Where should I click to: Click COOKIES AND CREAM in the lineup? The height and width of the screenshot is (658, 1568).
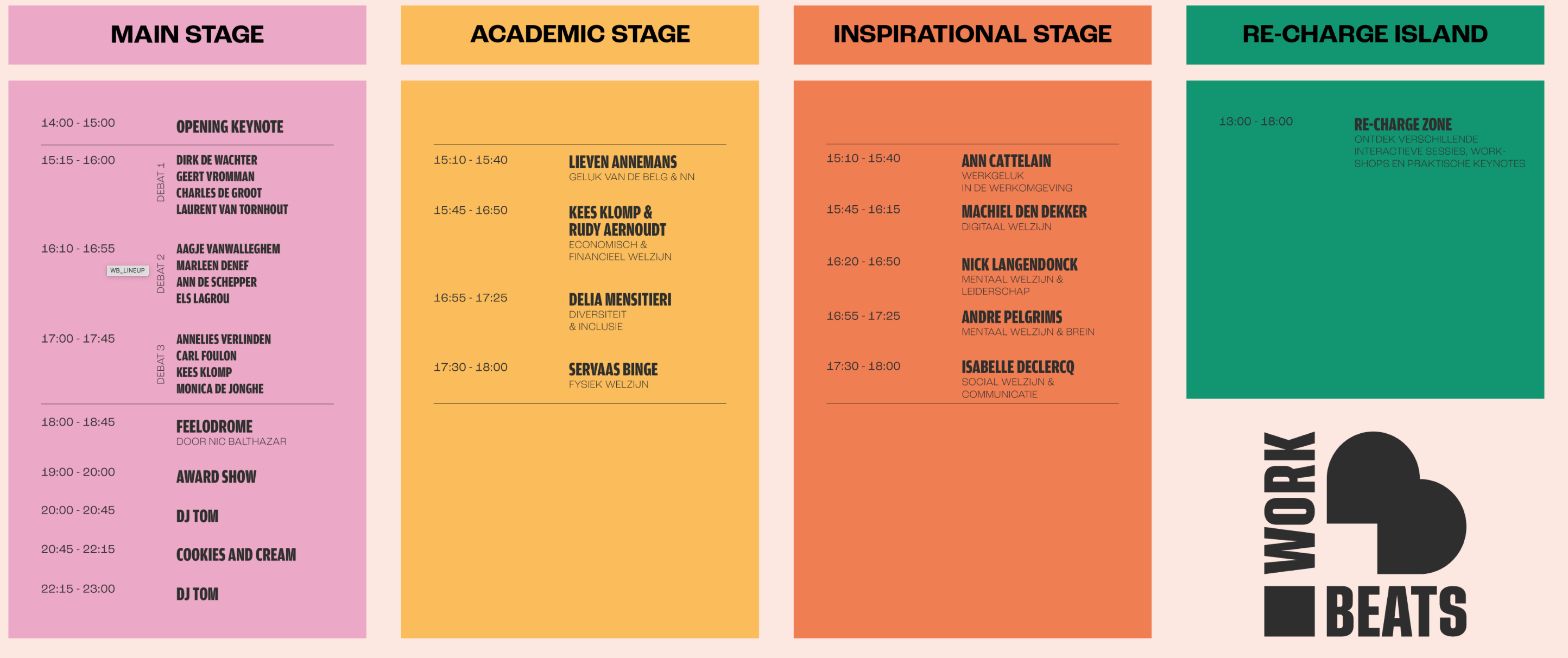[x=236, y=554]
